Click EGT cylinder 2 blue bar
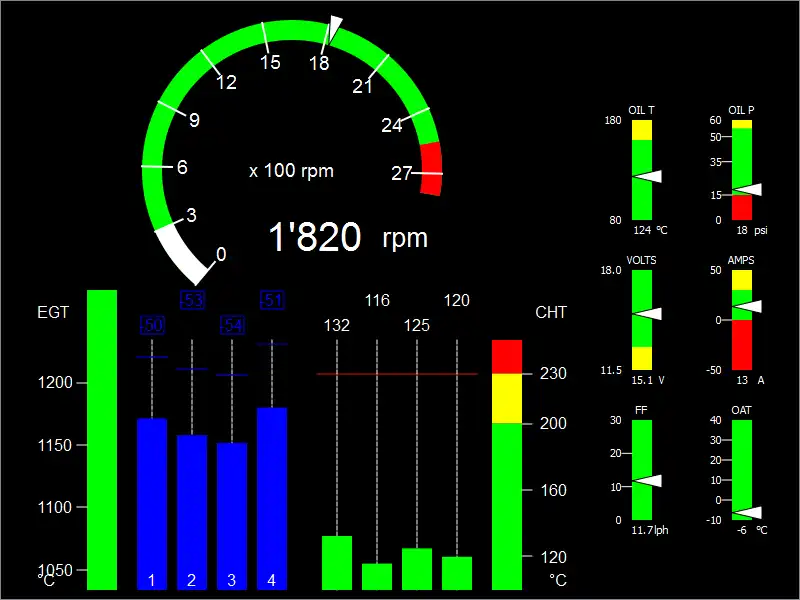 tap(192, 512)
